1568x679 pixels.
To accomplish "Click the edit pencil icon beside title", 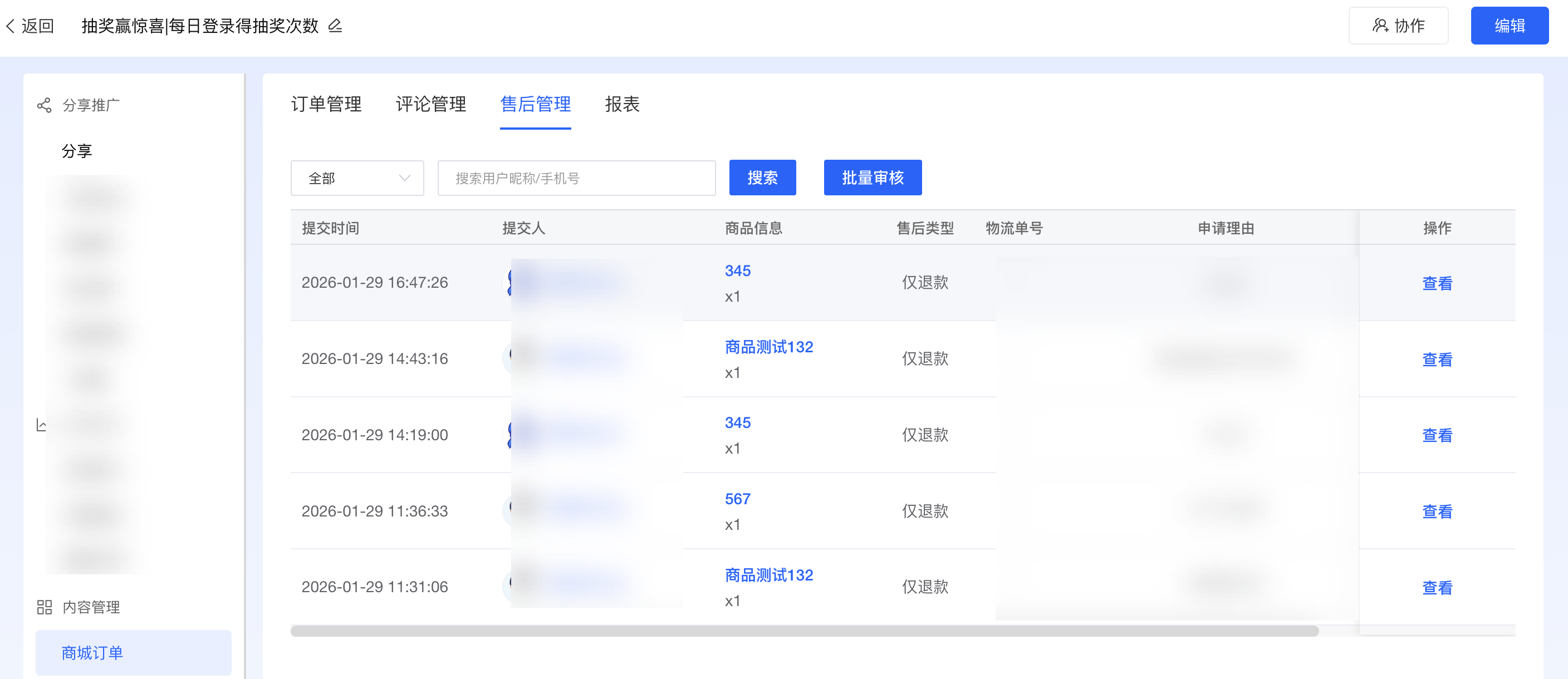I will click(335, 26).
